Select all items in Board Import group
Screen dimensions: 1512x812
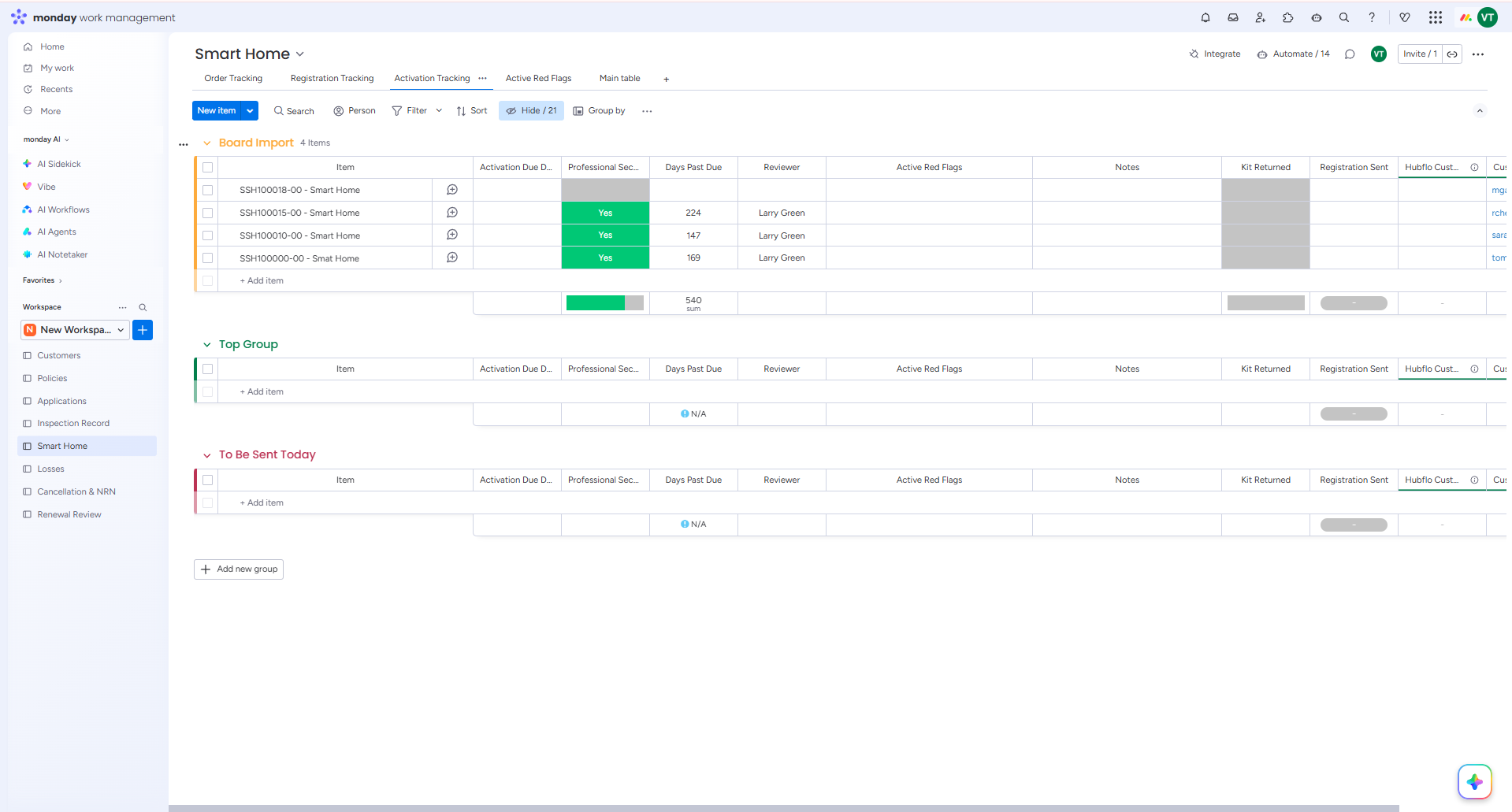208,167
